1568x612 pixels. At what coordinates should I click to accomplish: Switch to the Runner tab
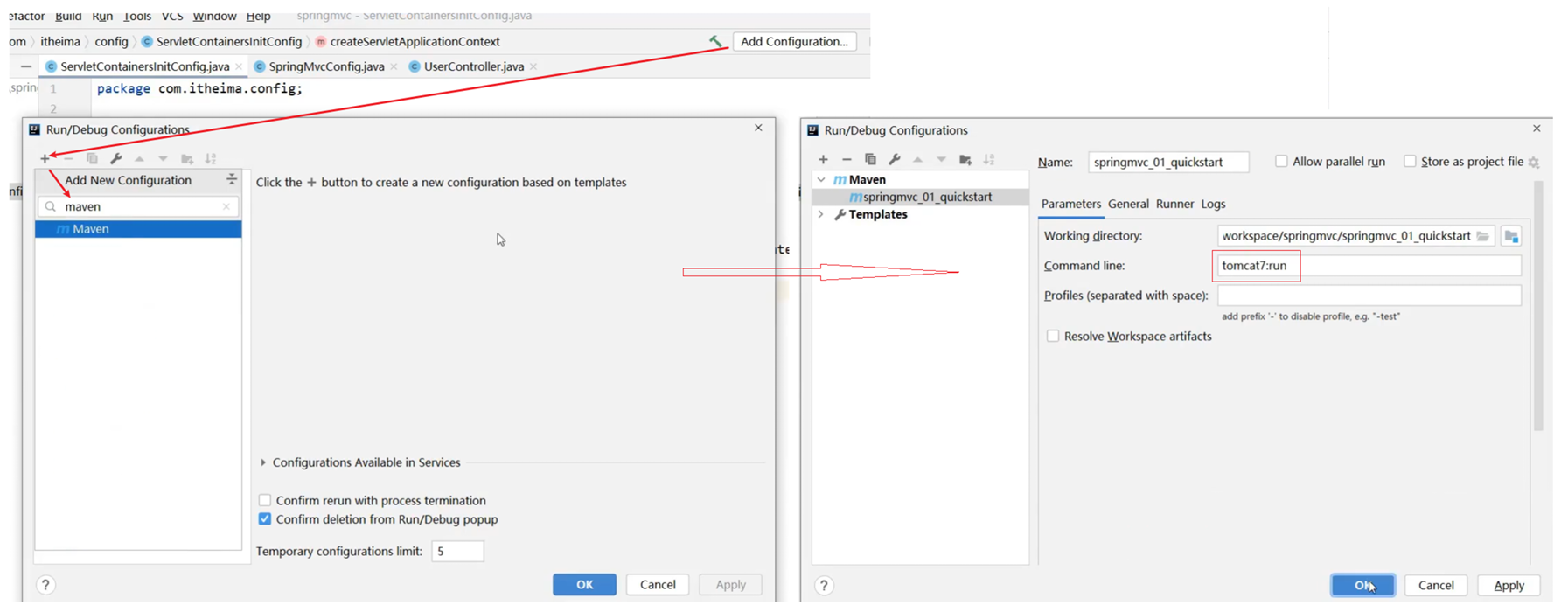click(x=1174, y=204)
